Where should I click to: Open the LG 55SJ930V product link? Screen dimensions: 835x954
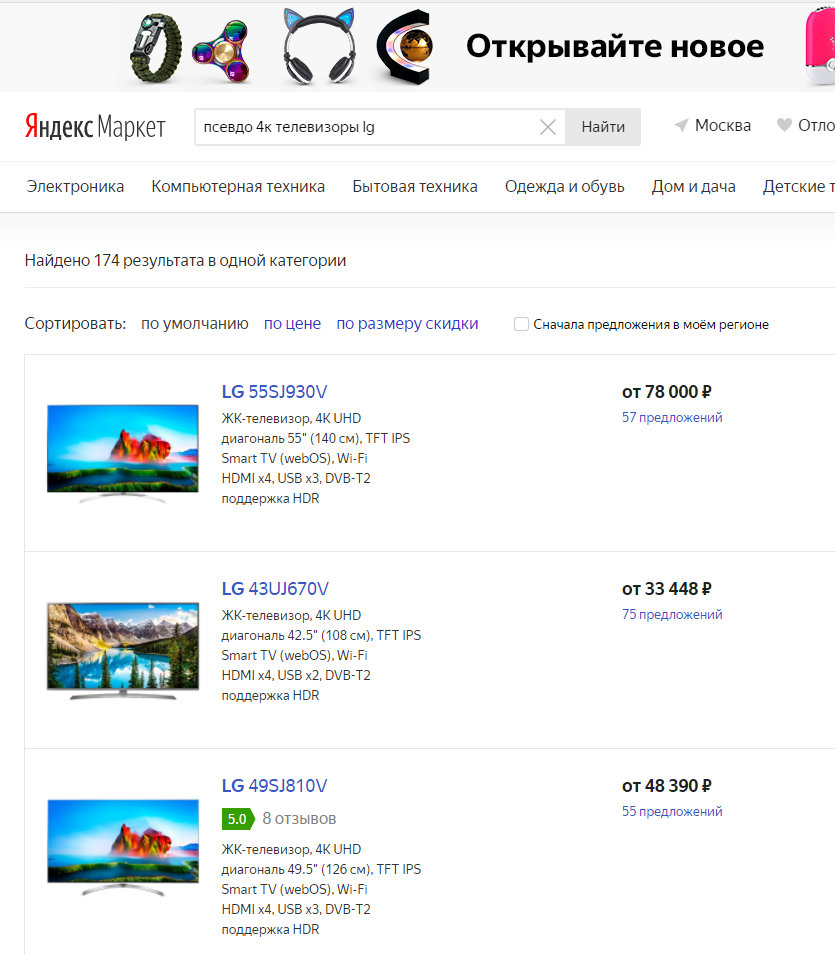[x=274, y=391]
